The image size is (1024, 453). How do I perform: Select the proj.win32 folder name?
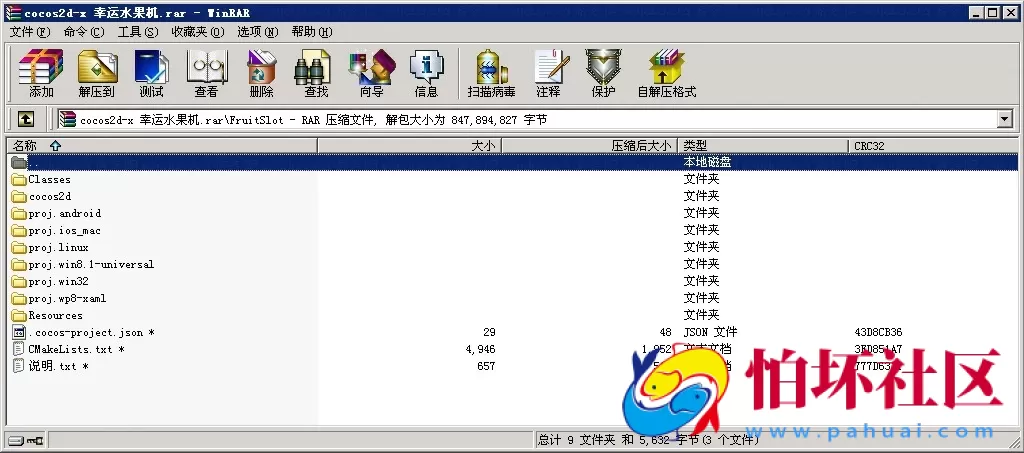(59, 281)
